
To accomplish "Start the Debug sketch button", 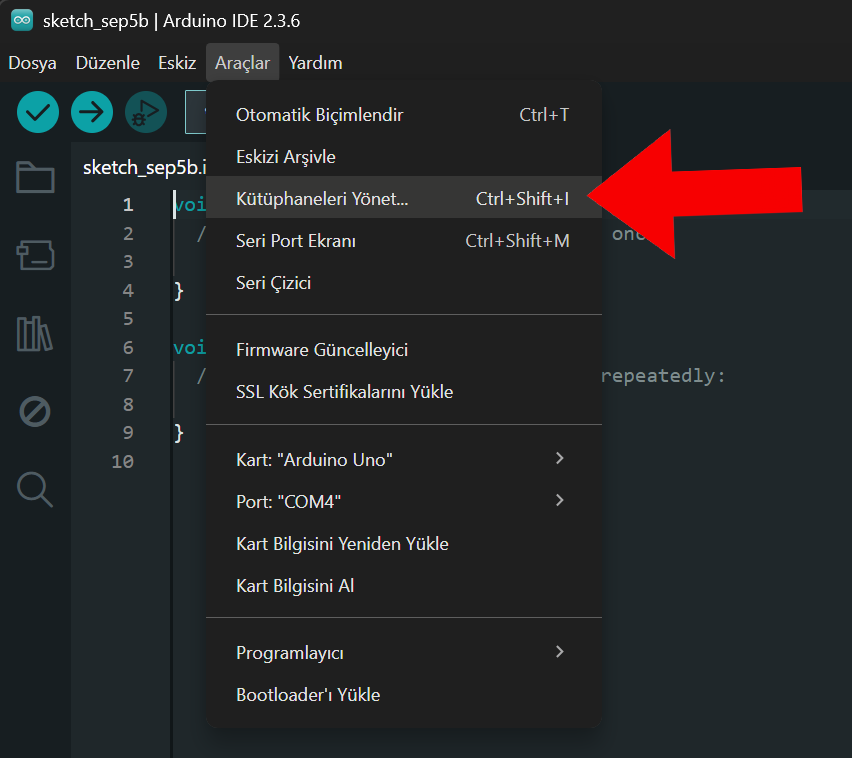I will pos(146,112).
